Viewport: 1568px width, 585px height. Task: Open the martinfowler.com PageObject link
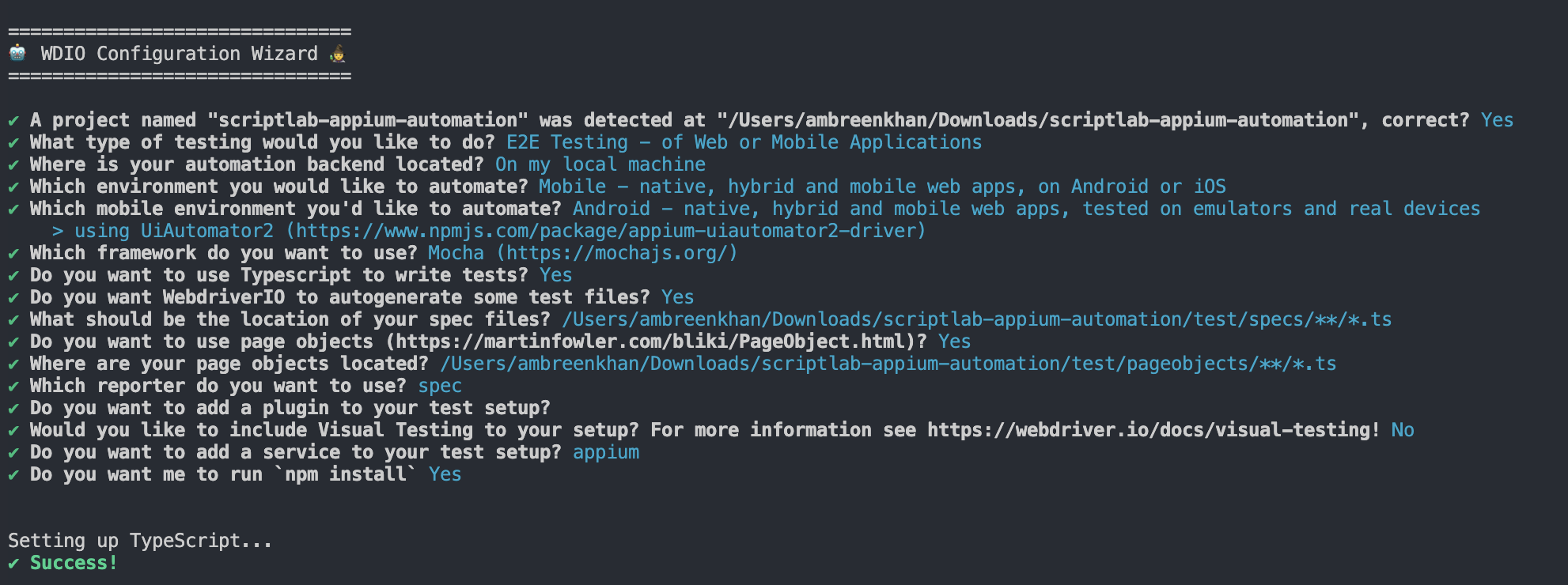click(x=650, y=342)
